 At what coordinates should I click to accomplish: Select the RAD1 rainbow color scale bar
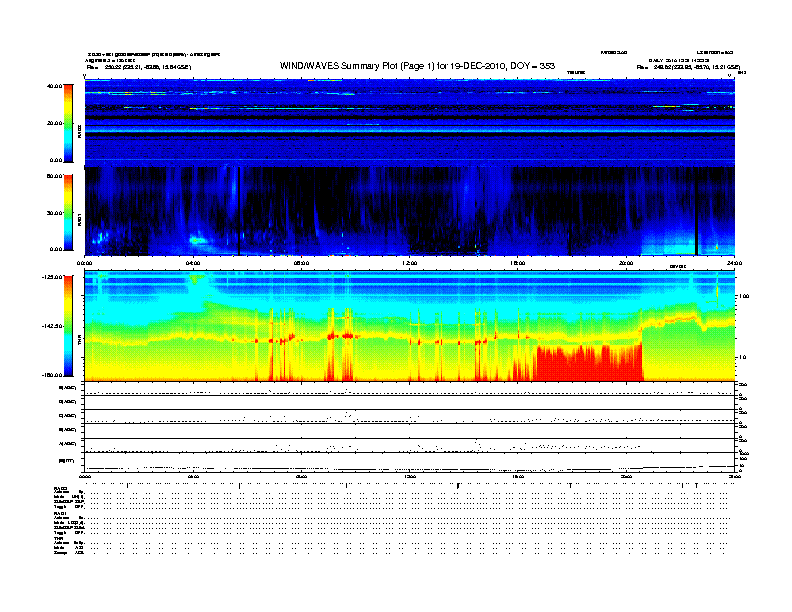click(x=68, y=213)
